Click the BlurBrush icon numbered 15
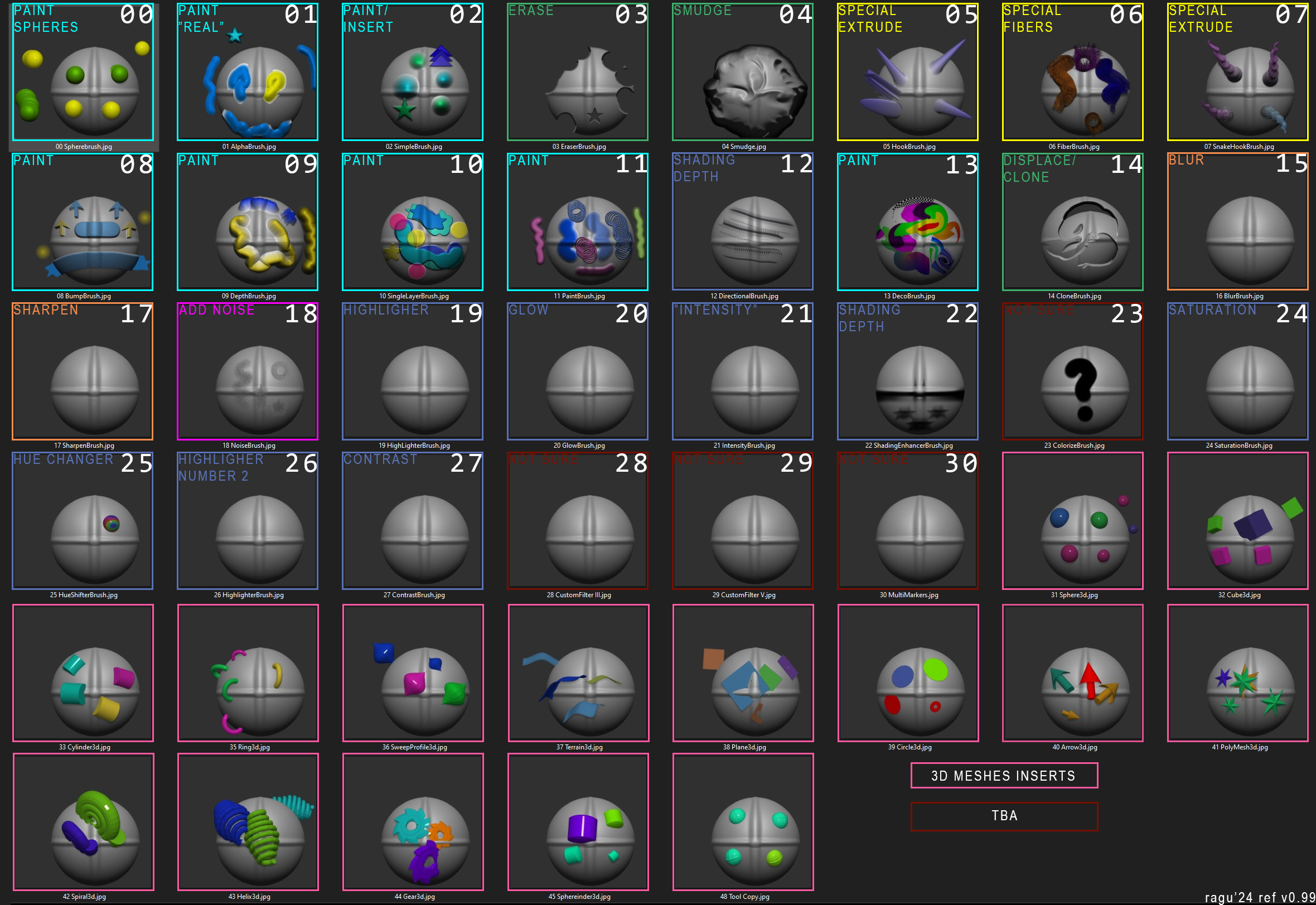This screenshot has width=1316, height=905. [1238, 221]
